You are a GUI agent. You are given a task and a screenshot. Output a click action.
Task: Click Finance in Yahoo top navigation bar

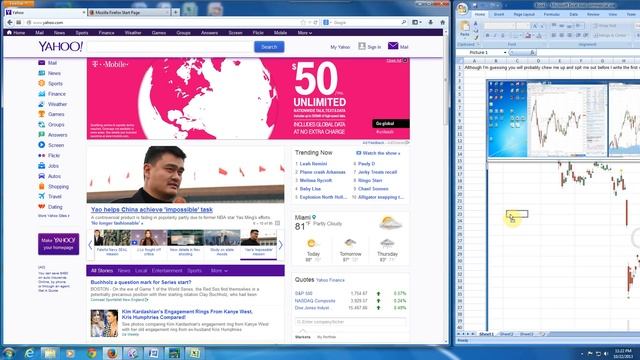[x=106, y=33]
